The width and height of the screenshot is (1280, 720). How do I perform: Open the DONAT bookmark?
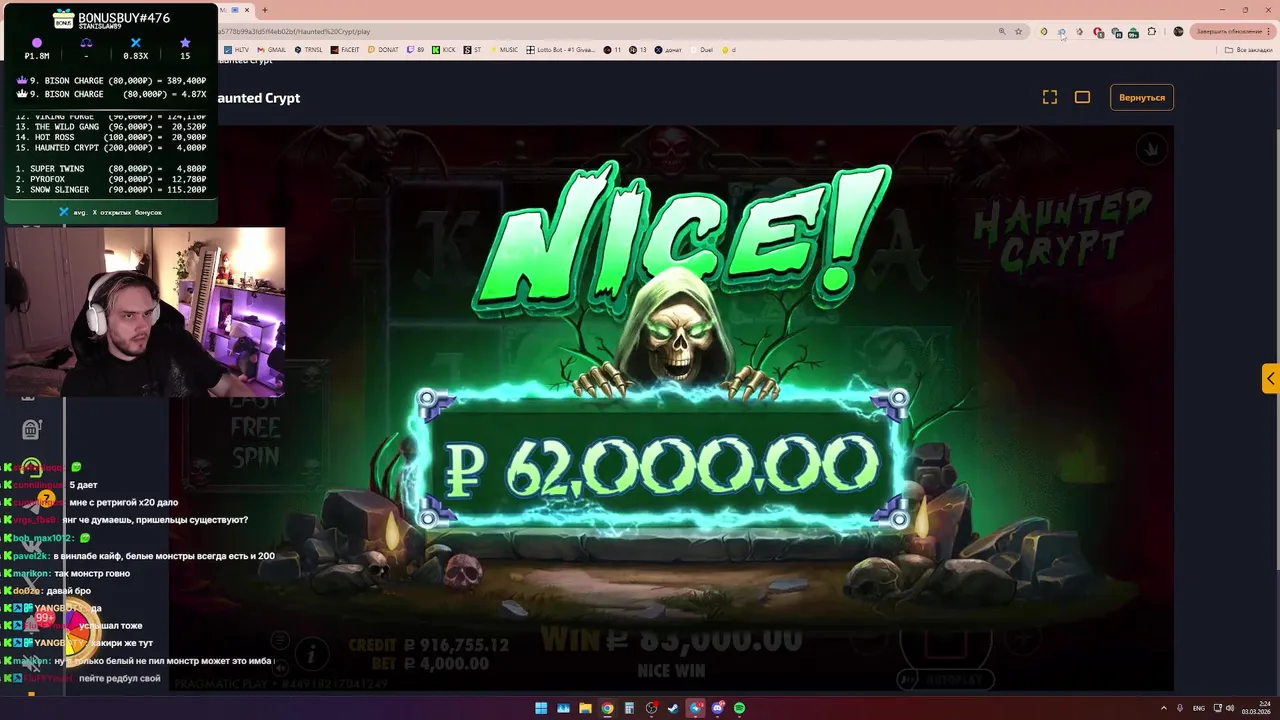click(x=383, y=49)
